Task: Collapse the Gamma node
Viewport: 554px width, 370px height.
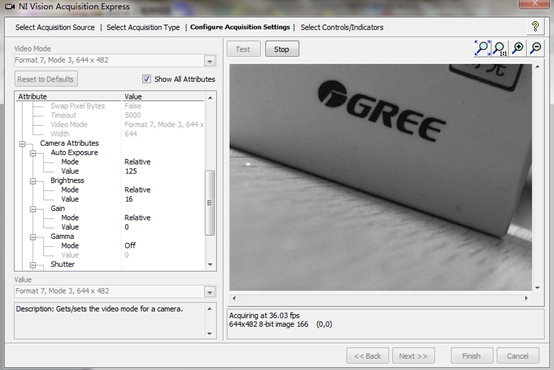Action: pyautogui.click(x=33, y=237)
